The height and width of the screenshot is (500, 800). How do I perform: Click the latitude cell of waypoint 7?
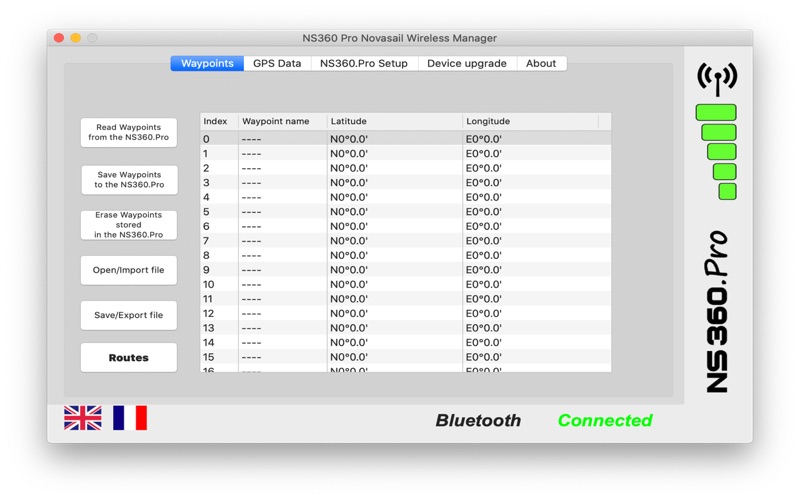(395, 241)
